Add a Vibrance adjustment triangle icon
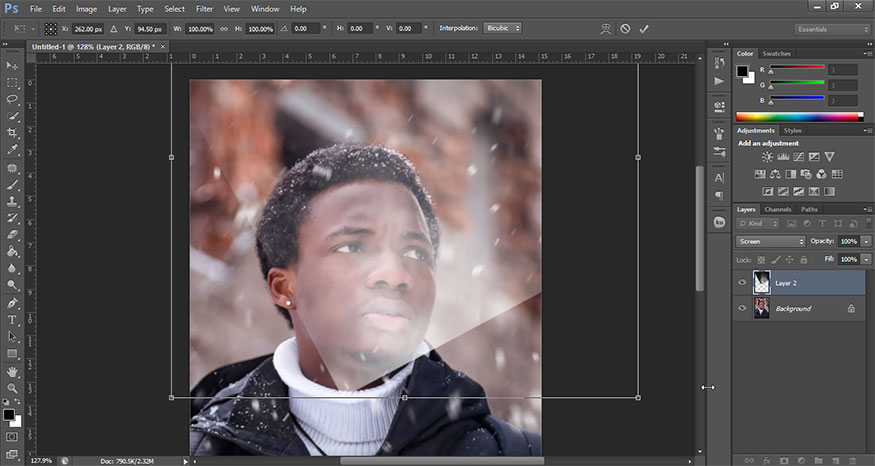 (830, 157)
